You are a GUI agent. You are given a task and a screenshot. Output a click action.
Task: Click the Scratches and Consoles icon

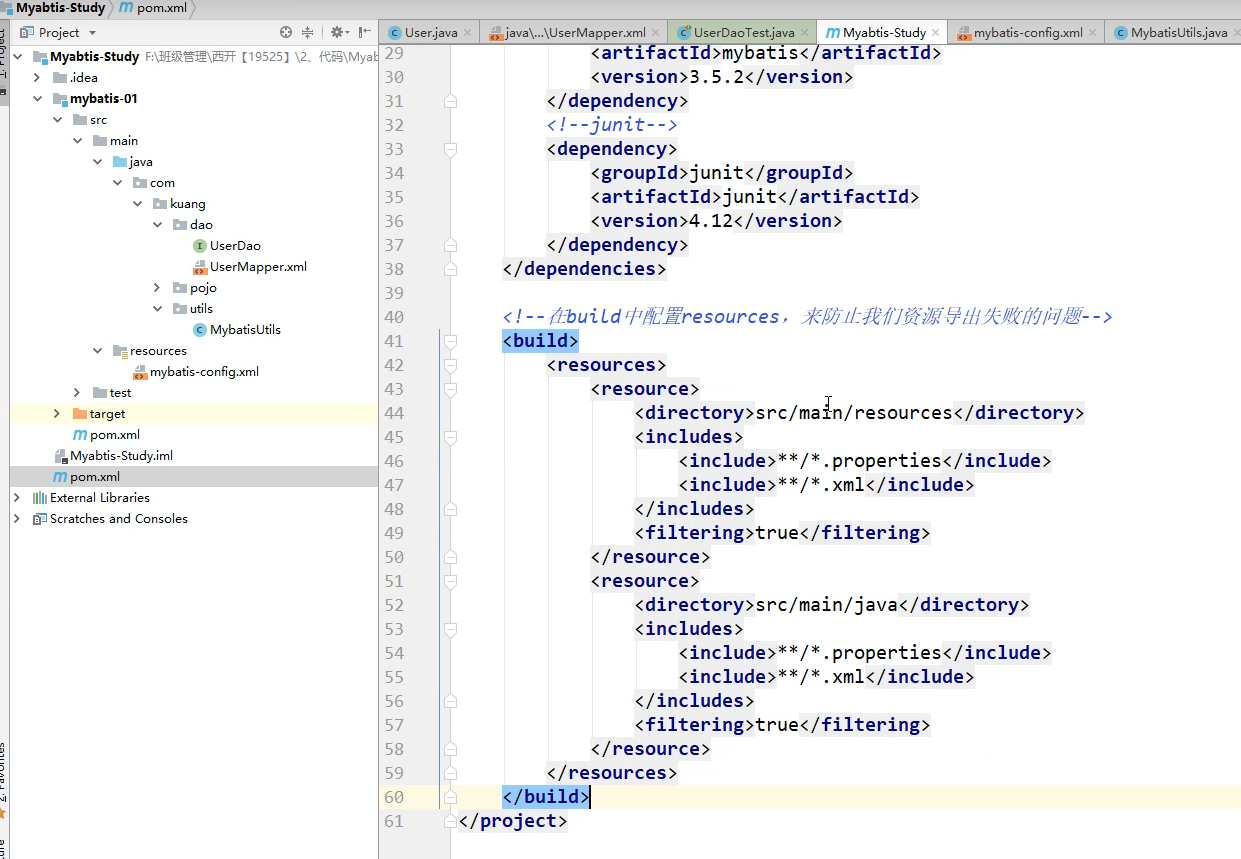click(x=40, y=519)
